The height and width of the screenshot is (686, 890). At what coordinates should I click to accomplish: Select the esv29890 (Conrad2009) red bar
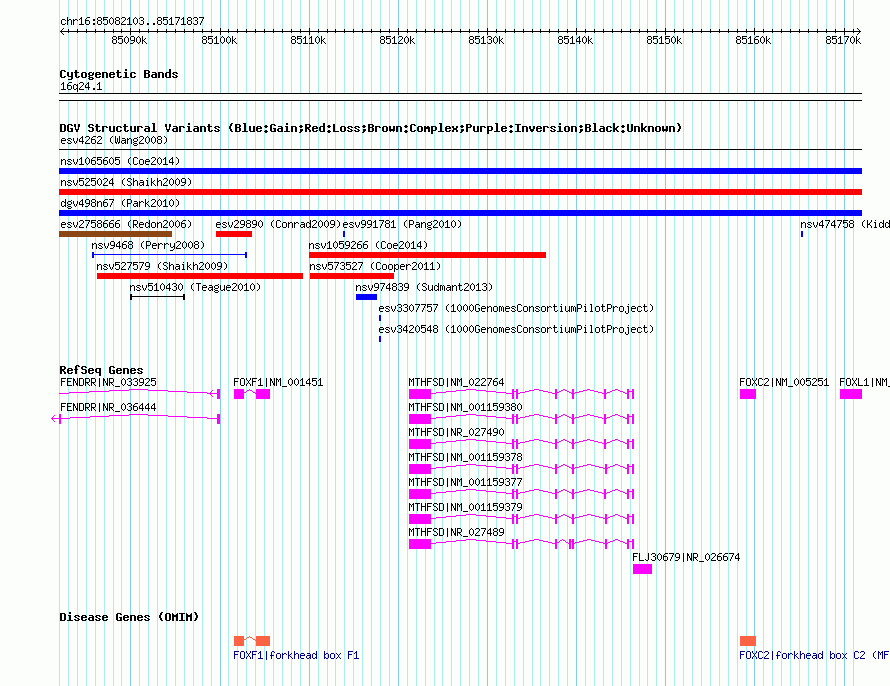point(234,234)
